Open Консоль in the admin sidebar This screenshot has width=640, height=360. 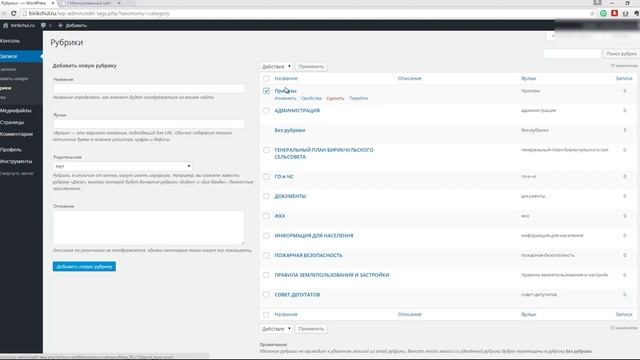[x=10, y=41]
